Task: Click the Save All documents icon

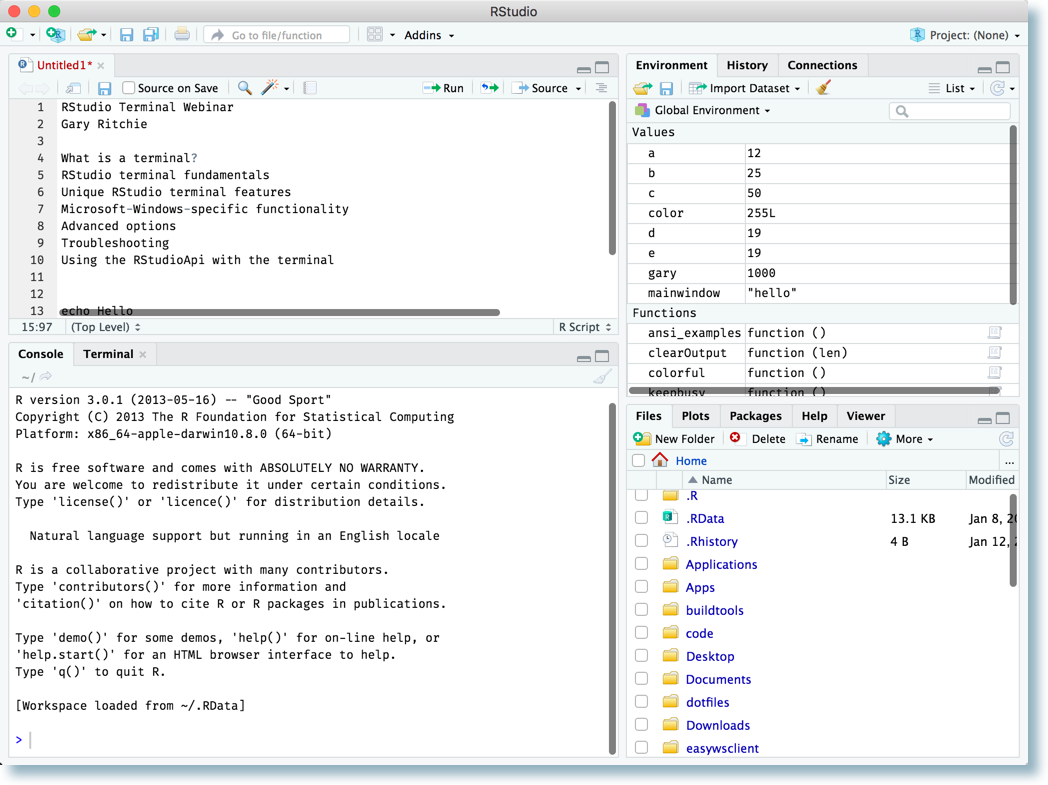Action: [x=151, y=35]
